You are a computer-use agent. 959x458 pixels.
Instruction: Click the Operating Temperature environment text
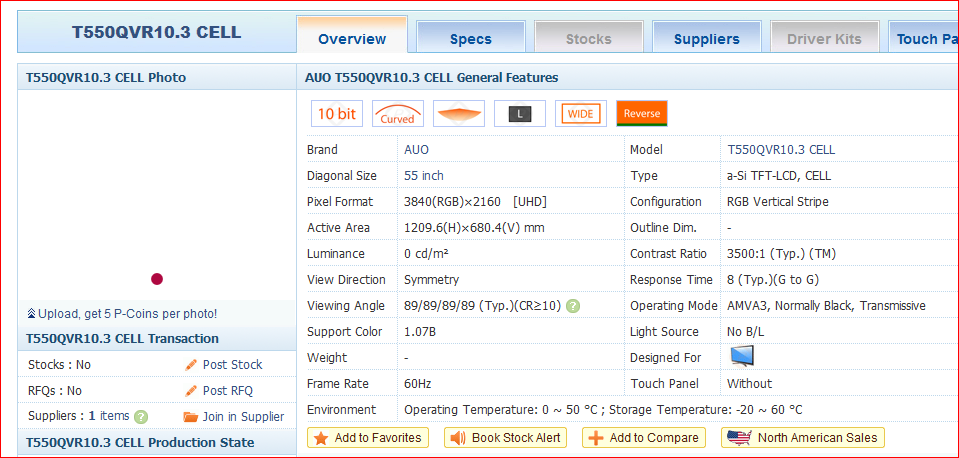coord(603,410)
